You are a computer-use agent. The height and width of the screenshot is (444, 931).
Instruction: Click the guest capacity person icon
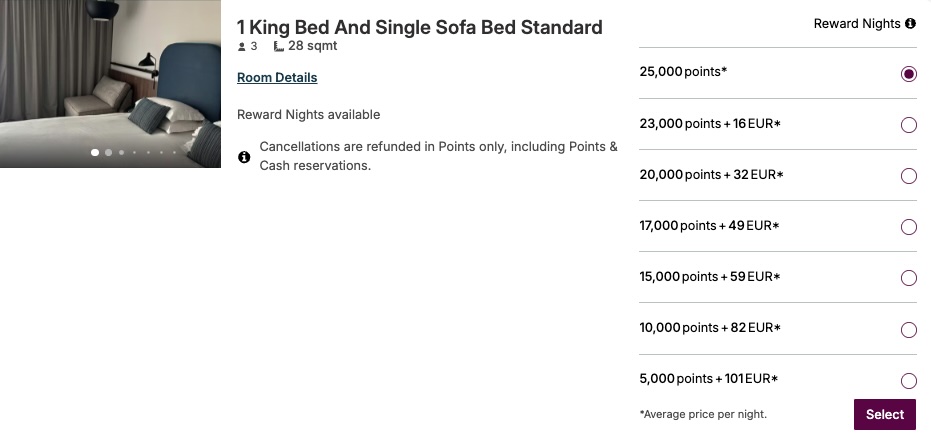242,46
